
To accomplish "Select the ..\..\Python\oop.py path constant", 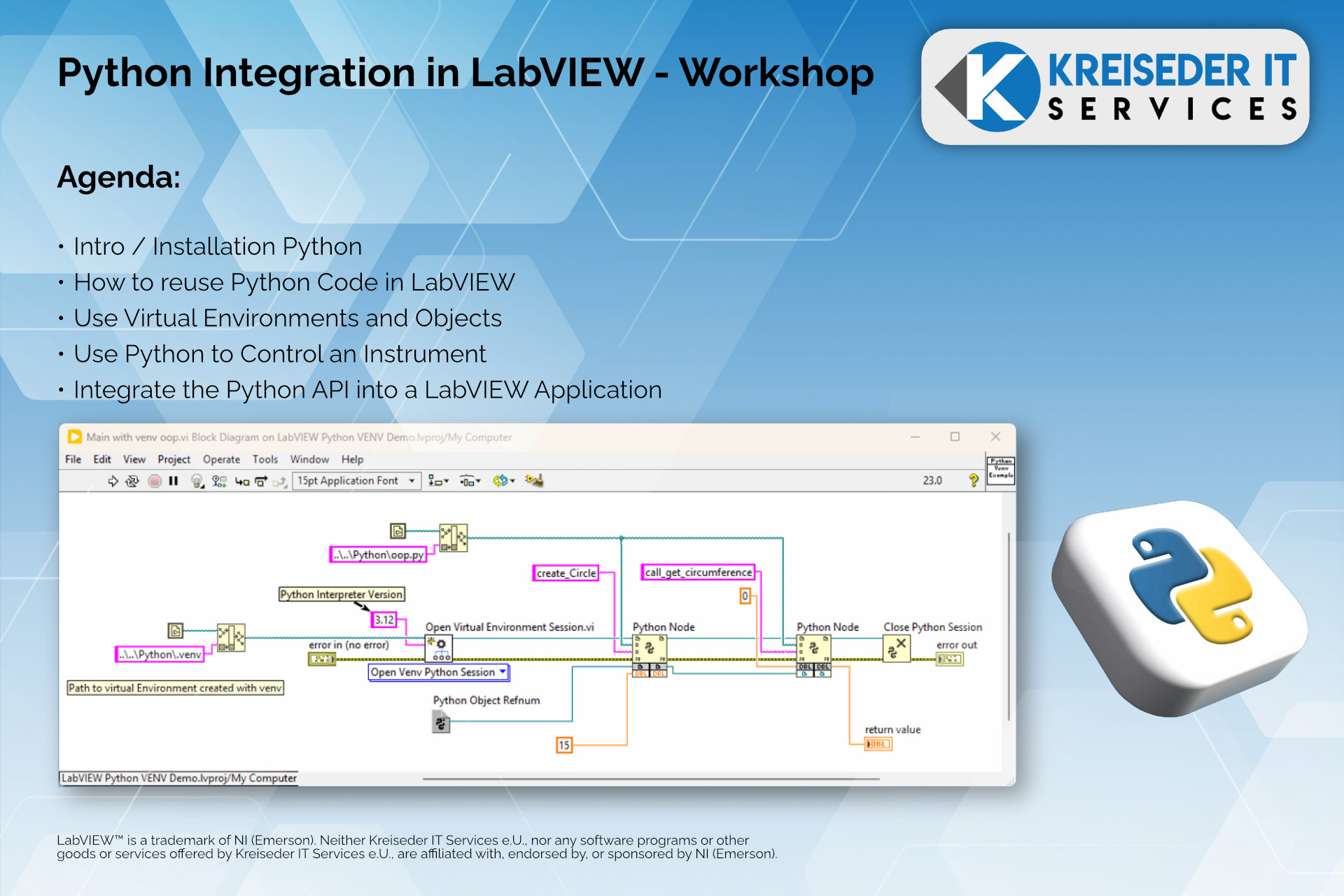I will coord(378,554).
